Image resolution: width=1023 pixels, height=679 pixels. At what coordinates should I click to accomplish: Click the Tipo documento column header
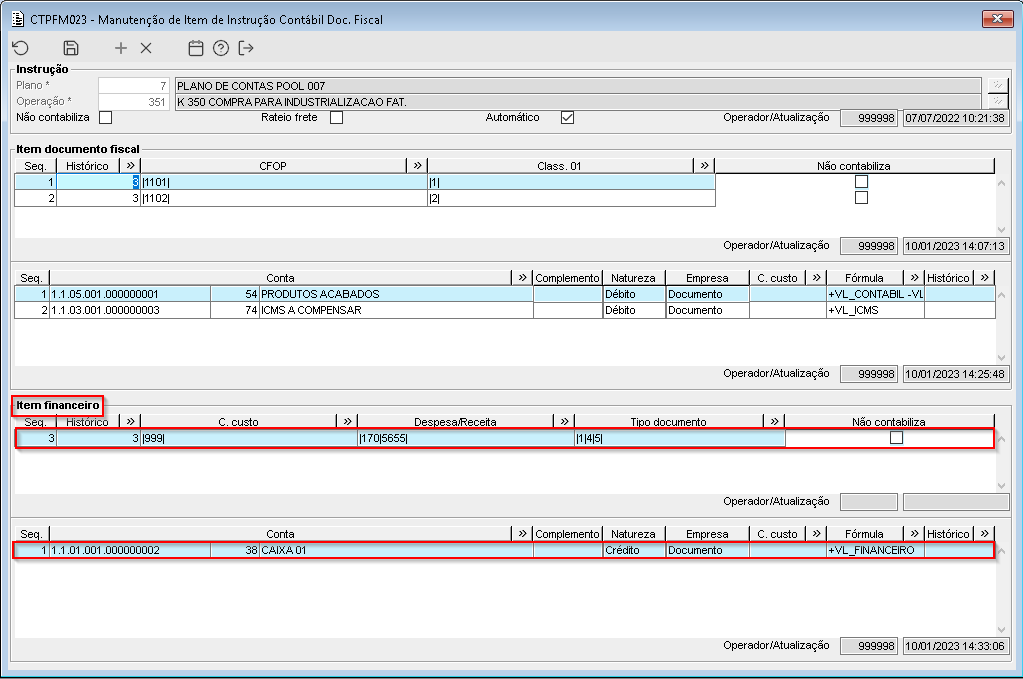(668, 421)
